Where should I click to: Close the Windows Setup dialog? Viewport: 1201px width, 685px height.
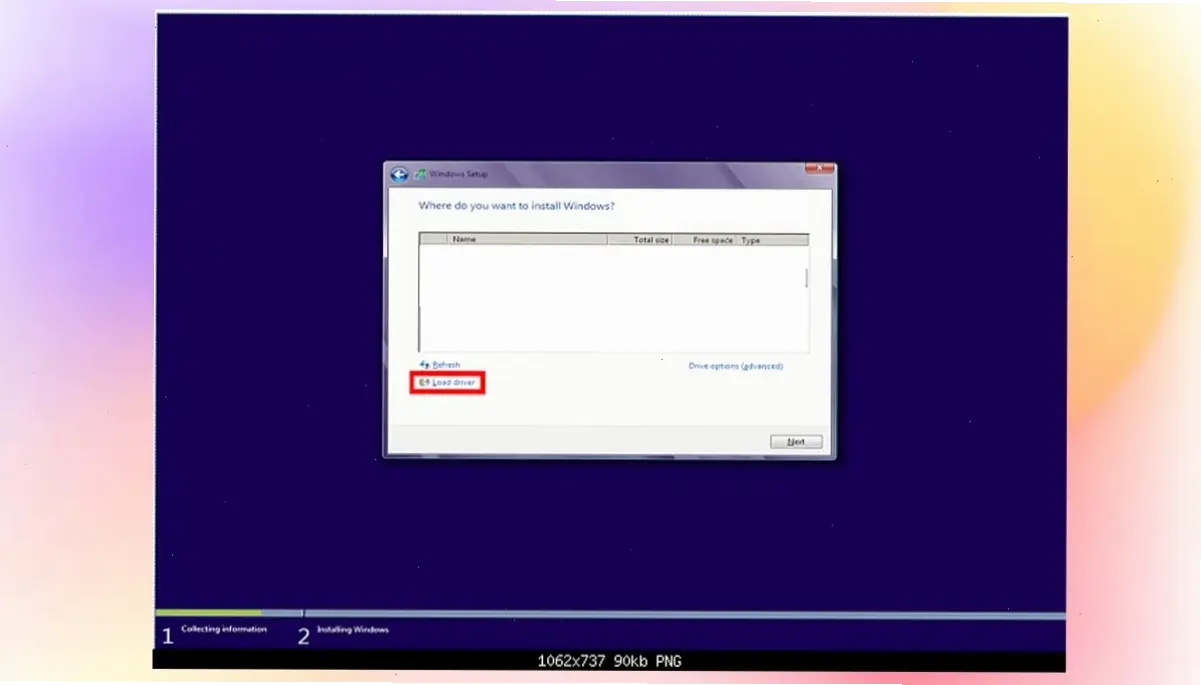click(819, 168)
